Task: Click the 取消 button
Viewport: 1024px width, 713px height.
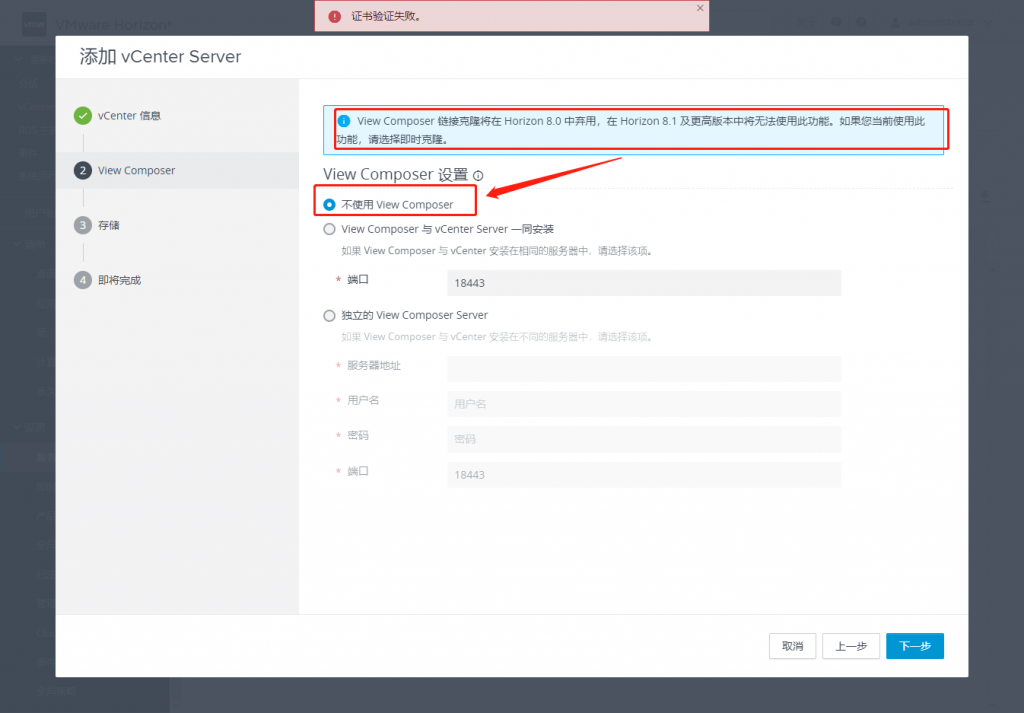Action: pyautogui.click(x=792, y=646)
